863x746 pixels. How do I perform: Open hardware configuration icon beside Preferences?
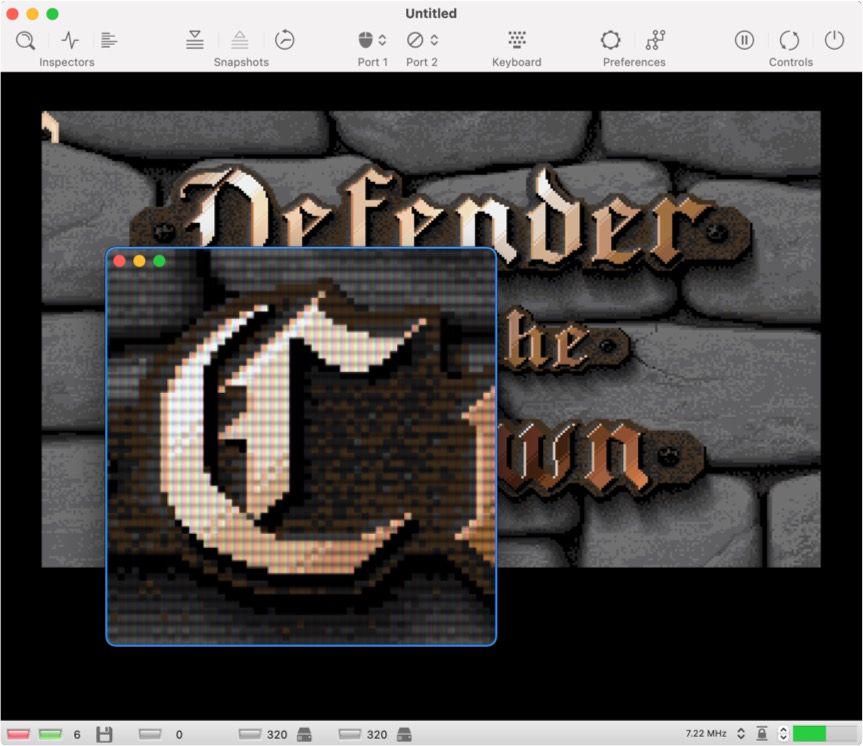coord(656,40)
